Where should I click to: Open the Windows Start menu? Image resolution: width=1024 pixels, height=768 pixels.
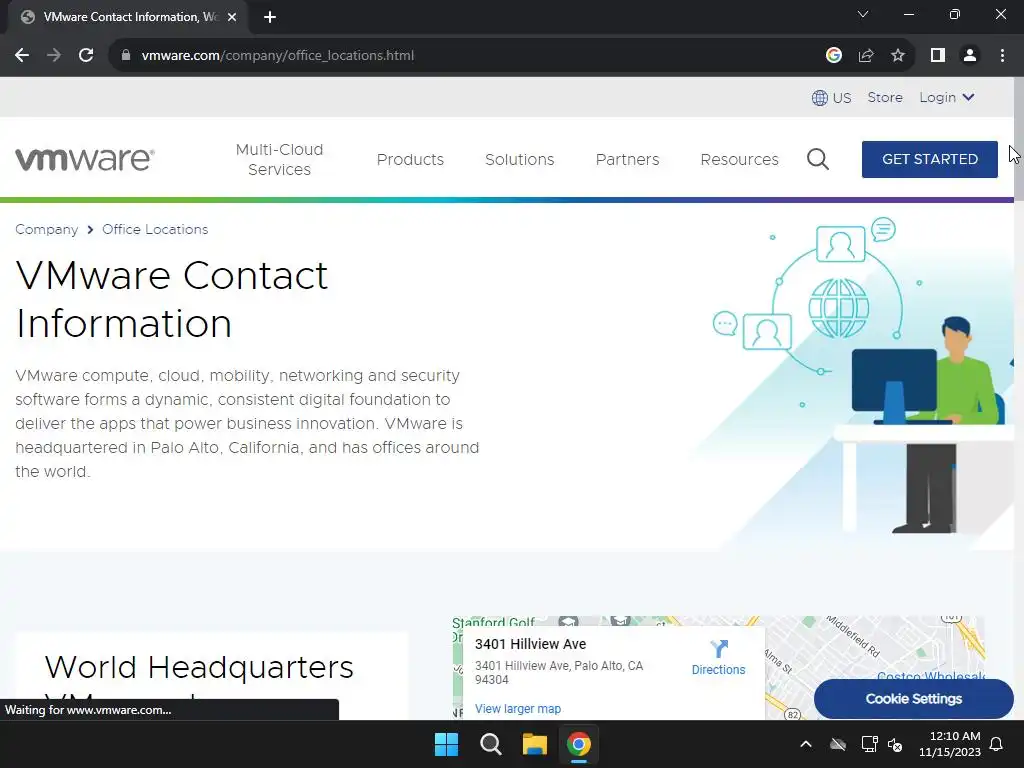[447, 744]
